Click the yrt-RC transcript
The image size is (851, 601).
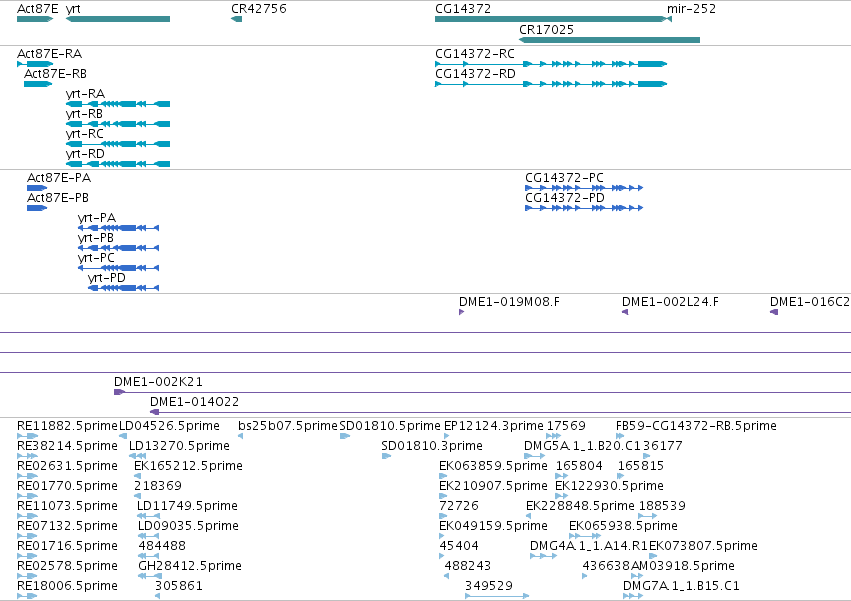(x=118, y=144)
